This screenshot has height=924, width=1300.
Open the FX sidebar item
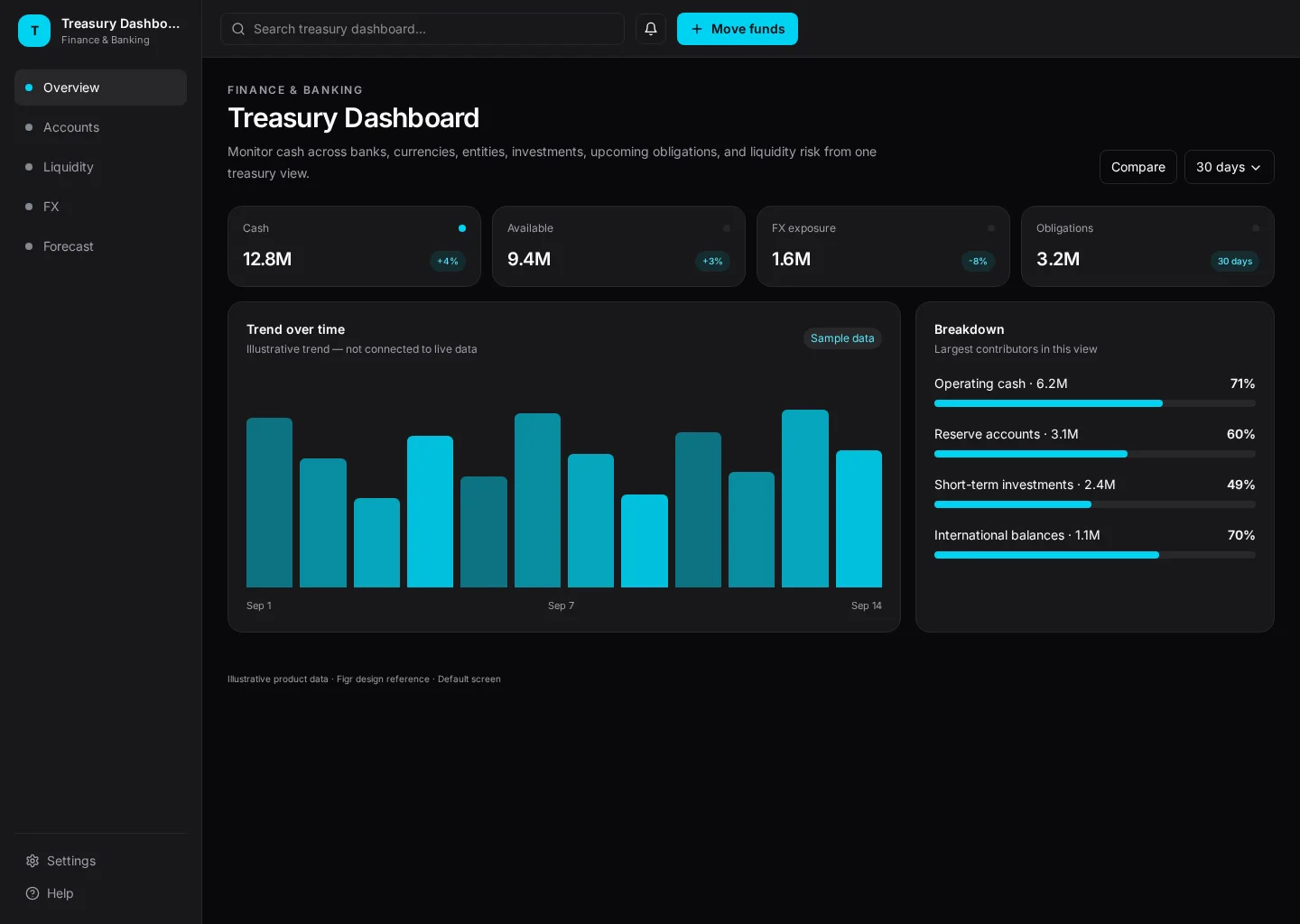[x=100, y=207]
